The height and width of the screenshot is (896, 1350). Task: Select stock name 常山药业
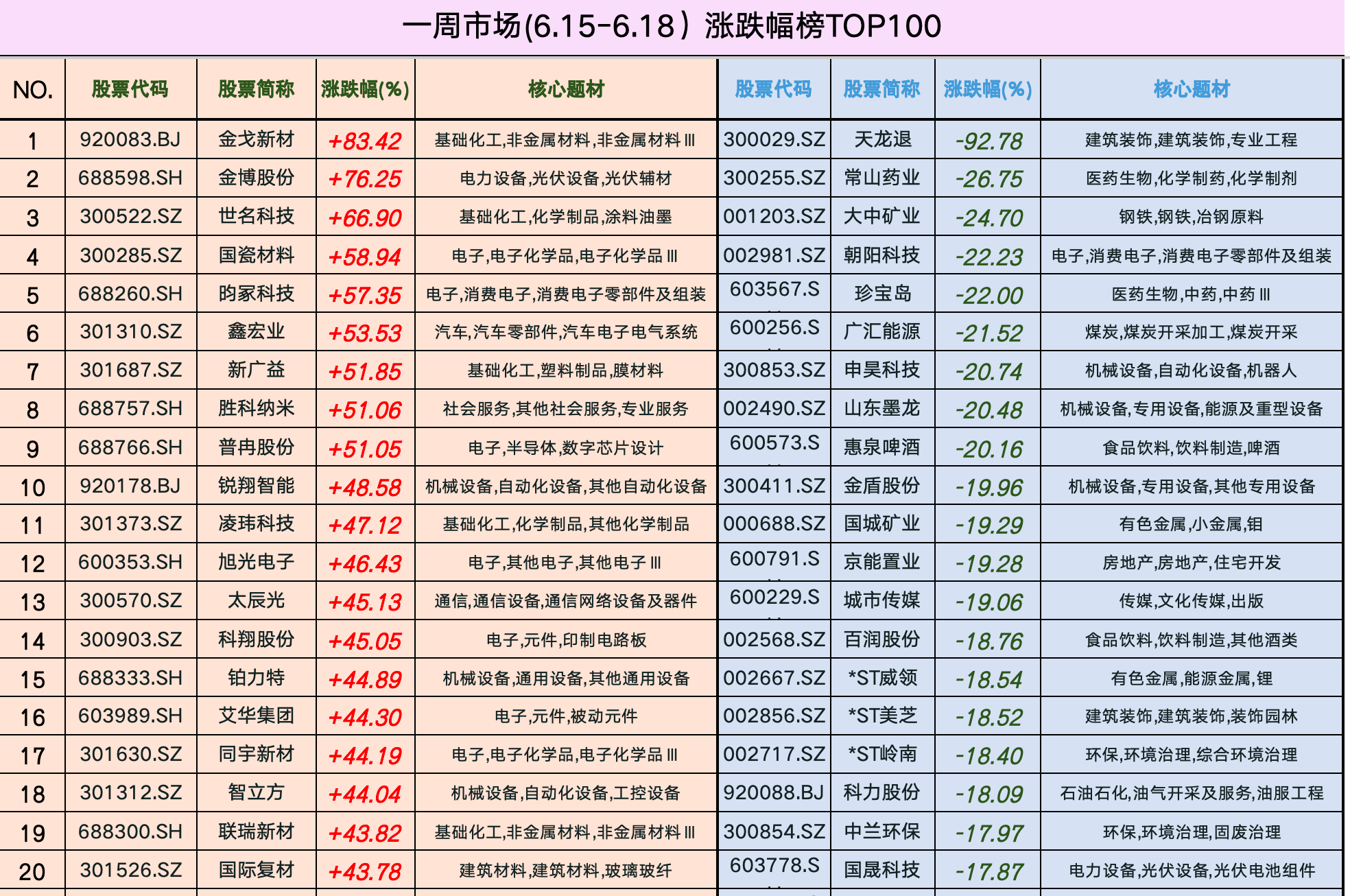pyautogui.click(x=882, y=178)
